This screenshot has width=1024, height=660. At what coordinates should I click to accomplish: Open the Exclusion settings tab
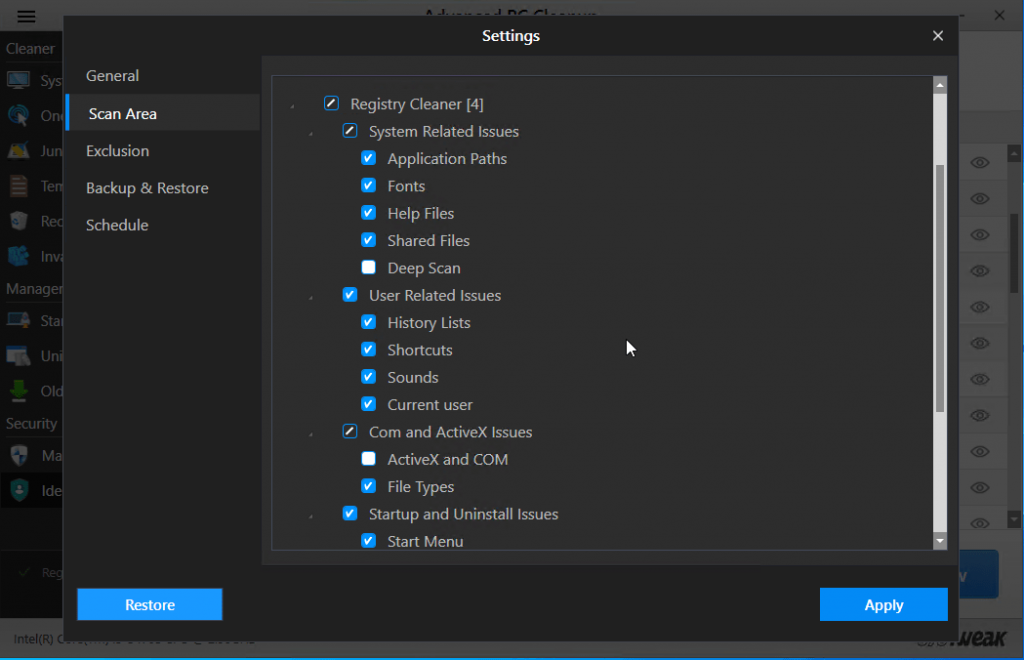(x=163, y=151)
